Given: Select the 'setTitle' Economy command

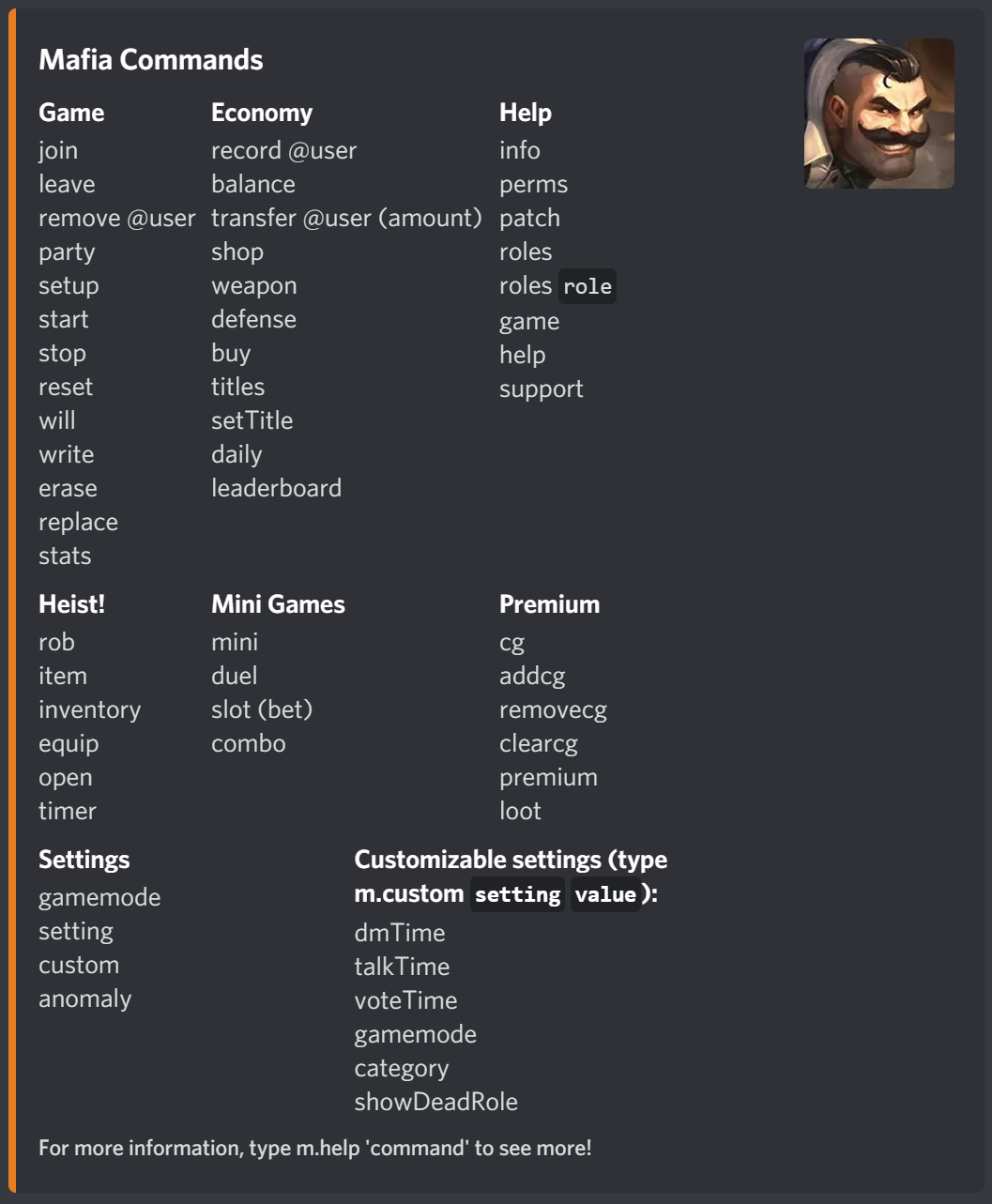Looking at the screenshot, I should pyautogui.click(x=252, y=421).
